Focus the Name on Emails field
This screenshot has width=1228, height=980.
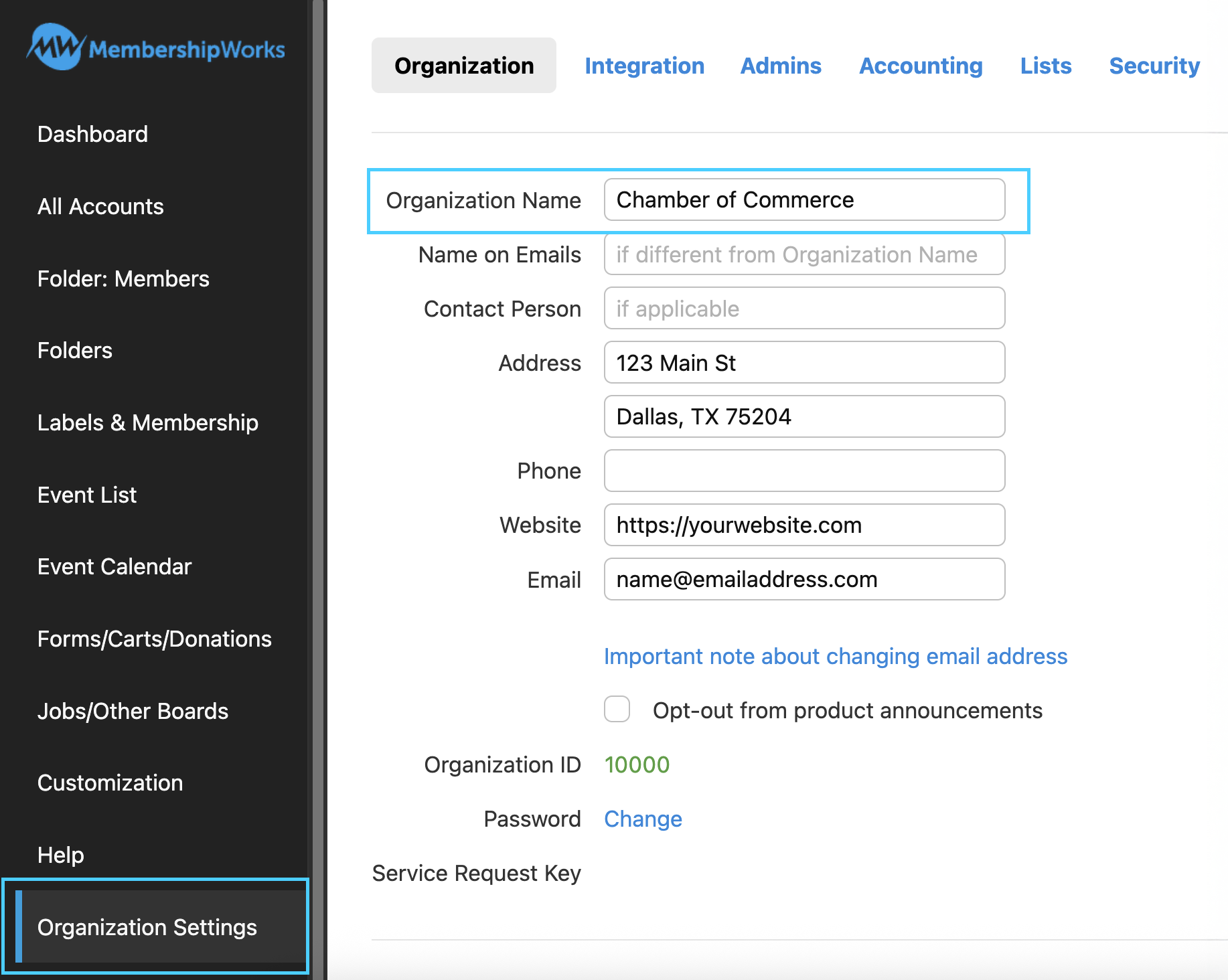pyautogui.click(x=803, y=254)
